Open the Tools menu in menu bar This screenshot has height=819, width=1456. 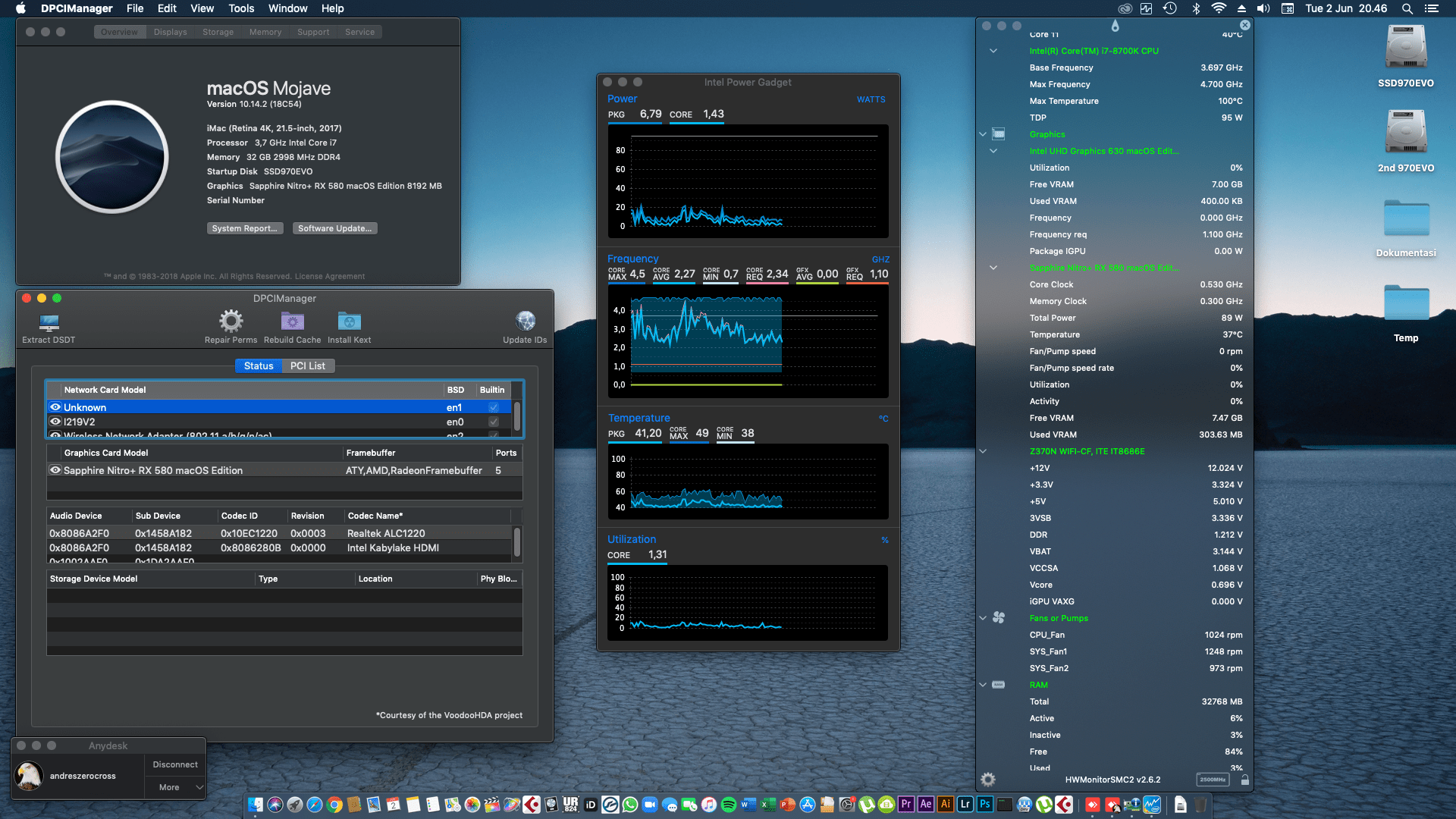point(240,8)
